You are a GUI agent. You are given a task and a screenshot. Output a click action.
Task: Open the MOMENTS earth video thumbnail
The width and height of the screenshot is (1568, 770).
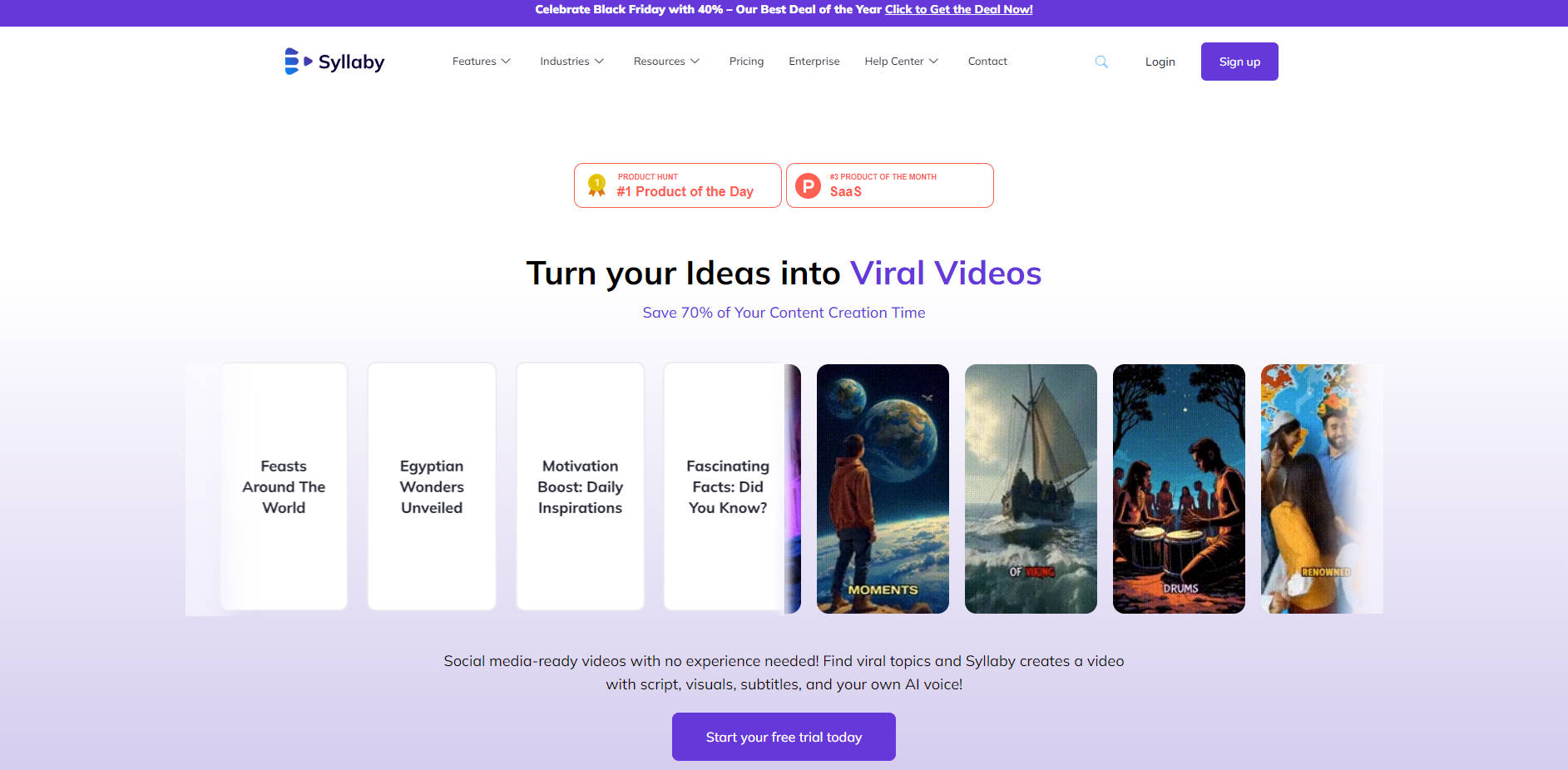(x=883, y=489)
